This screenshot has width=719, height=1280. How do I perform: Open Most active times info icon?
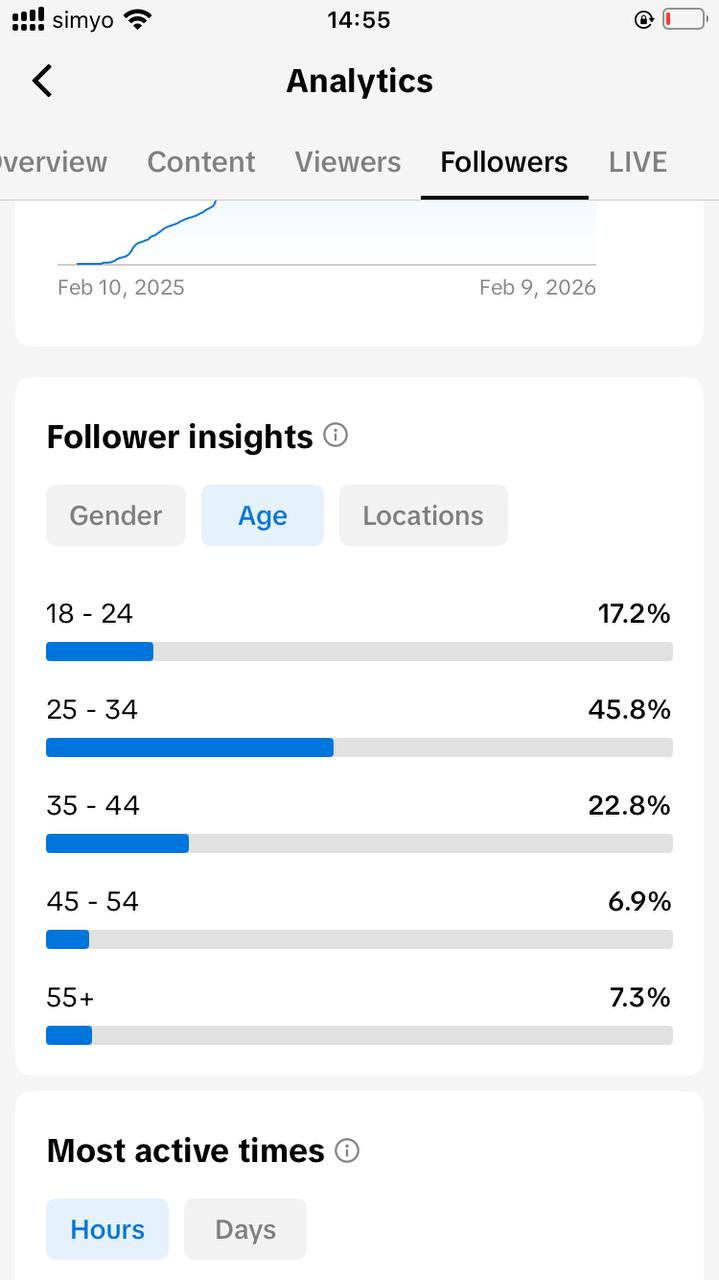pyautogui.click(x=347, y=1150)
